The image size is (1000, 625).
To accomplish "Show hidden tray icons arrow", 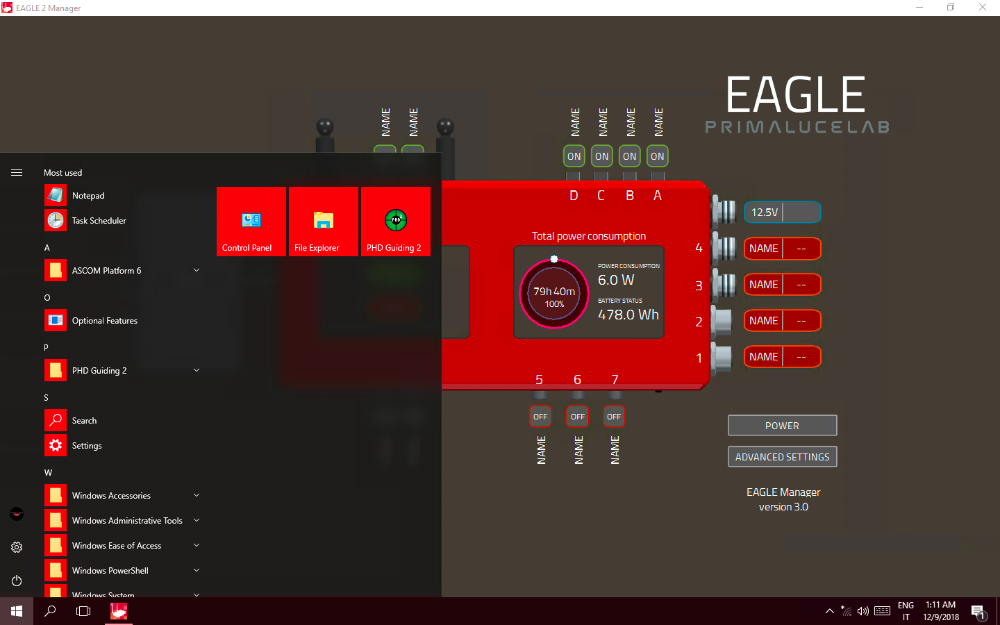I will [x=830, y=611].
